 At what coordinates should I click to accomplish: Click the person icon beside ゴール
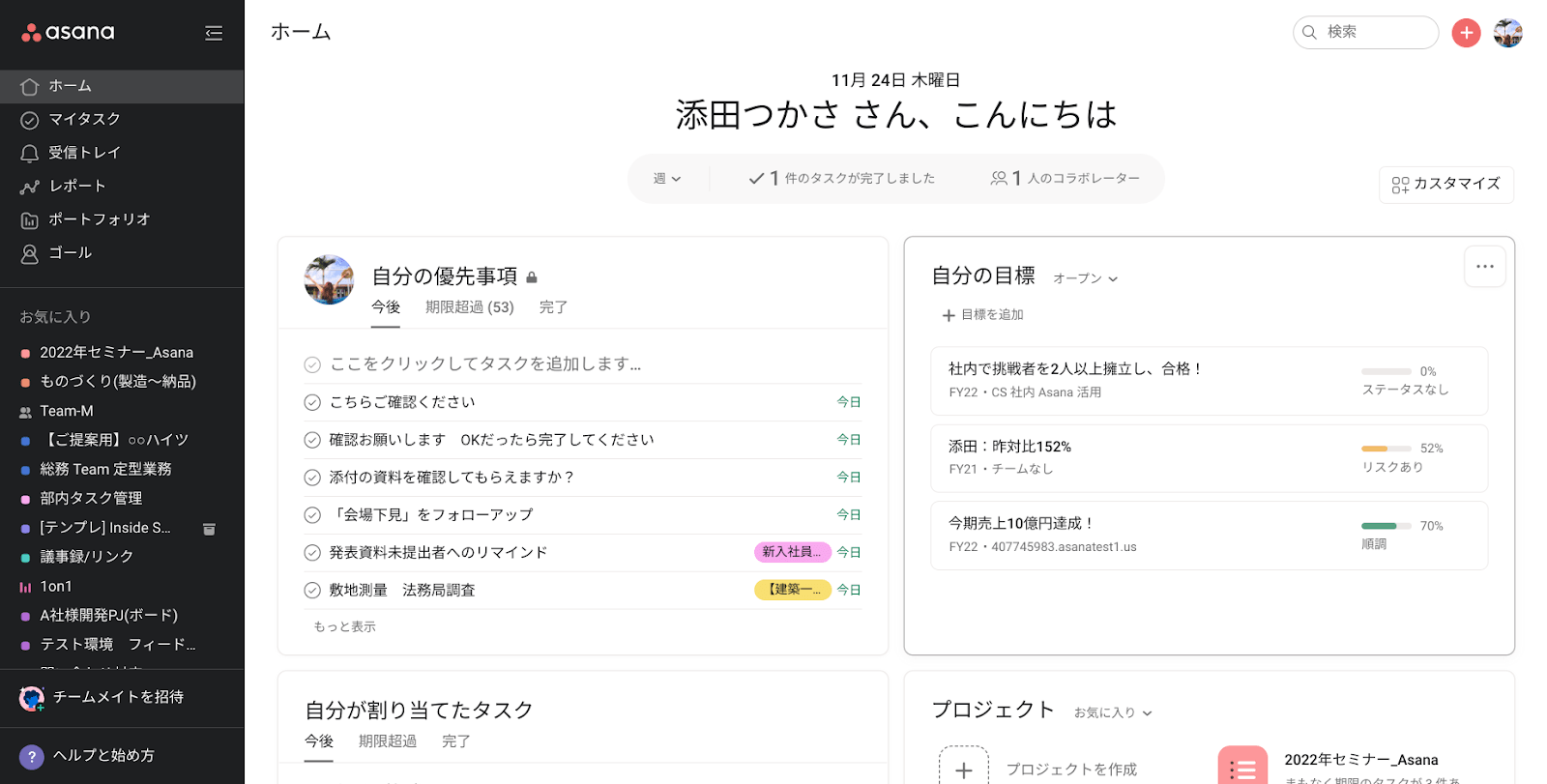(x=30, y=253)
